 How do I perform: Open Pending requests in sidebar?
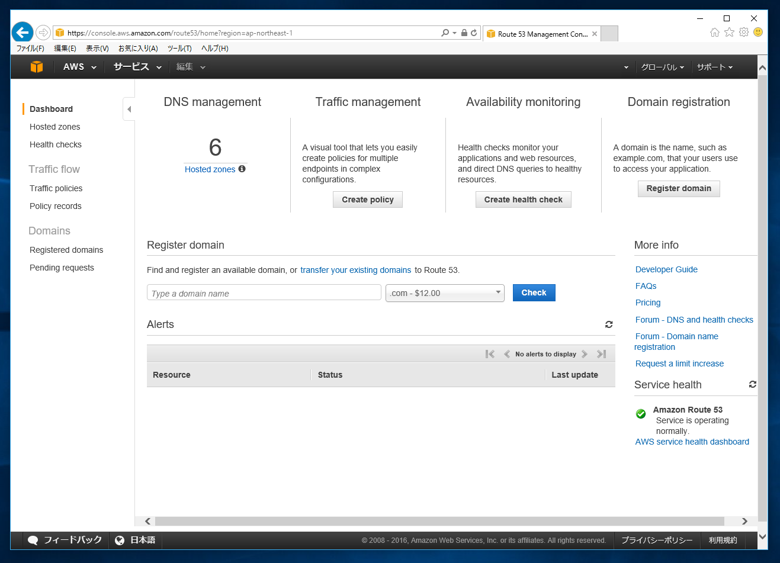pyautogui.click(x=62, y=268)
